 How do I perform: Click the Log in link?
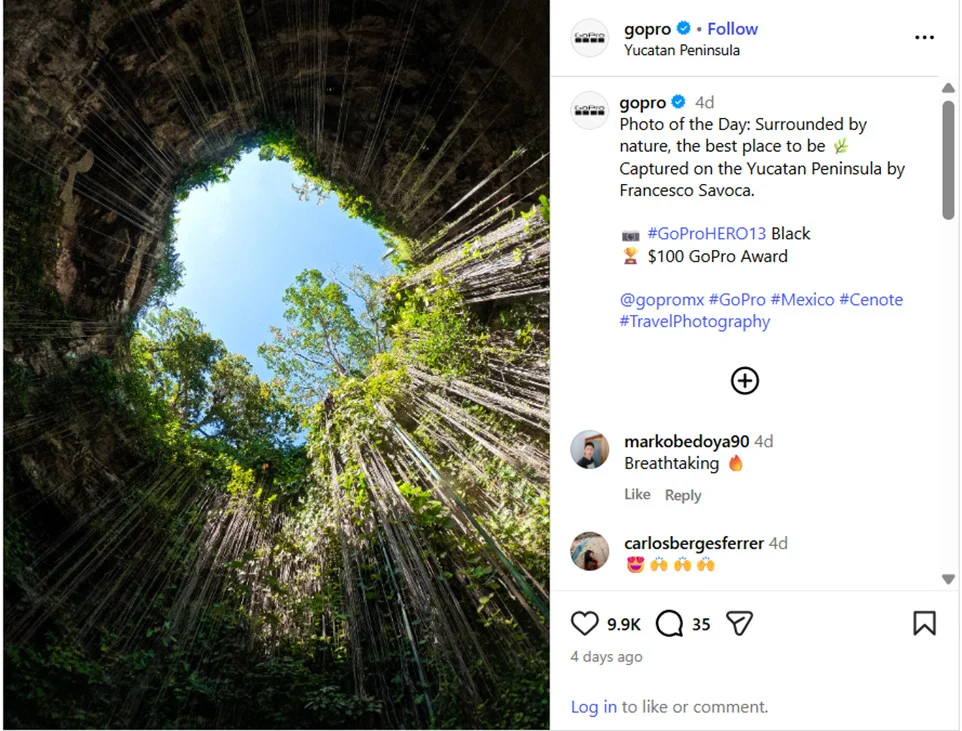593,706
